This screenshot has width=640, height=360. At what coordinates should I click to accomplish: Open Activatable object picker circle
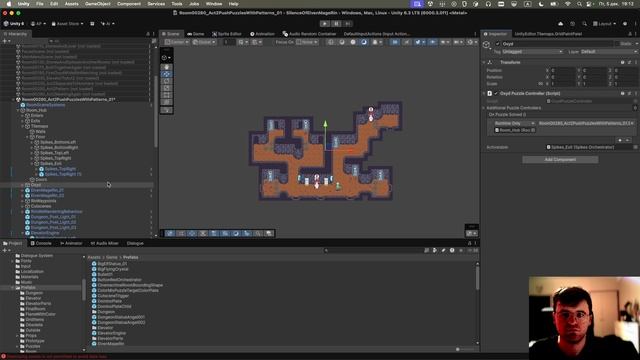635,147
